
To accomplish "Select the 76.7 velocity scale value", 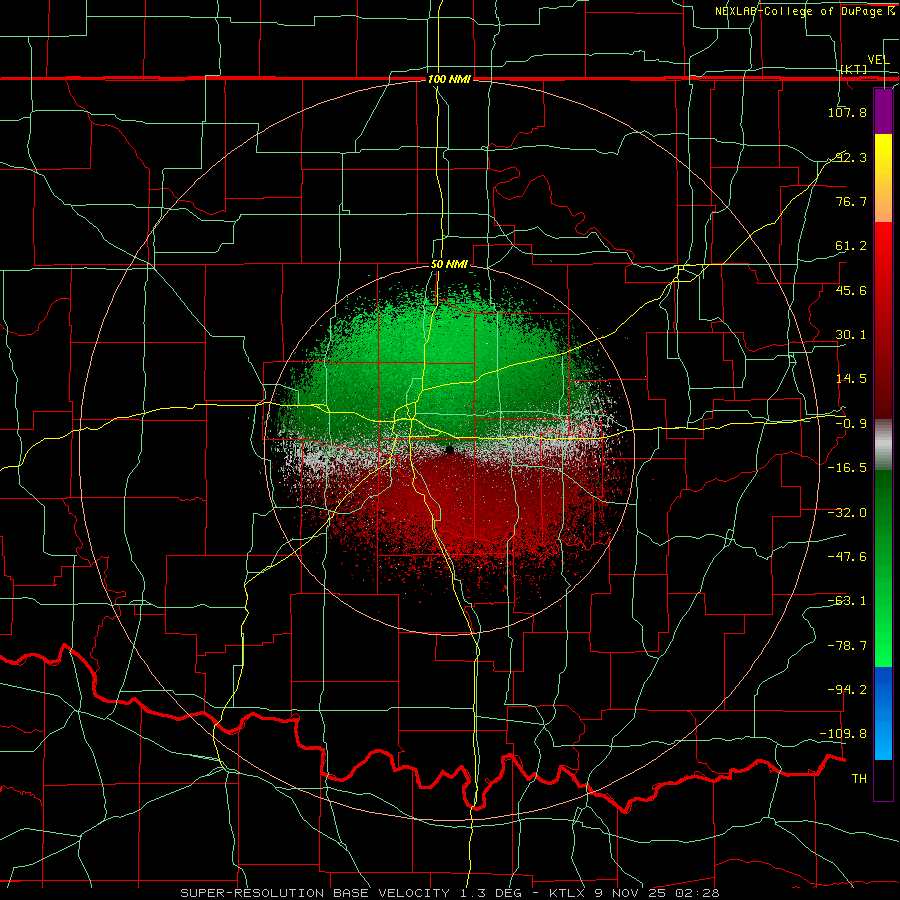I will (851, 201).
